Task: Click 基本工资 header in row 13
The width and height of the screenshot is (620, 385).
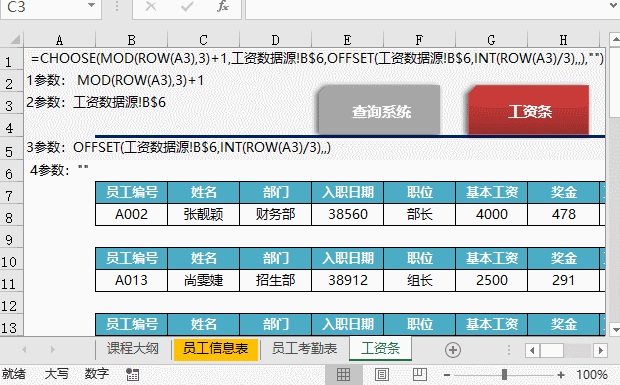Action: (x=491, y=325)
